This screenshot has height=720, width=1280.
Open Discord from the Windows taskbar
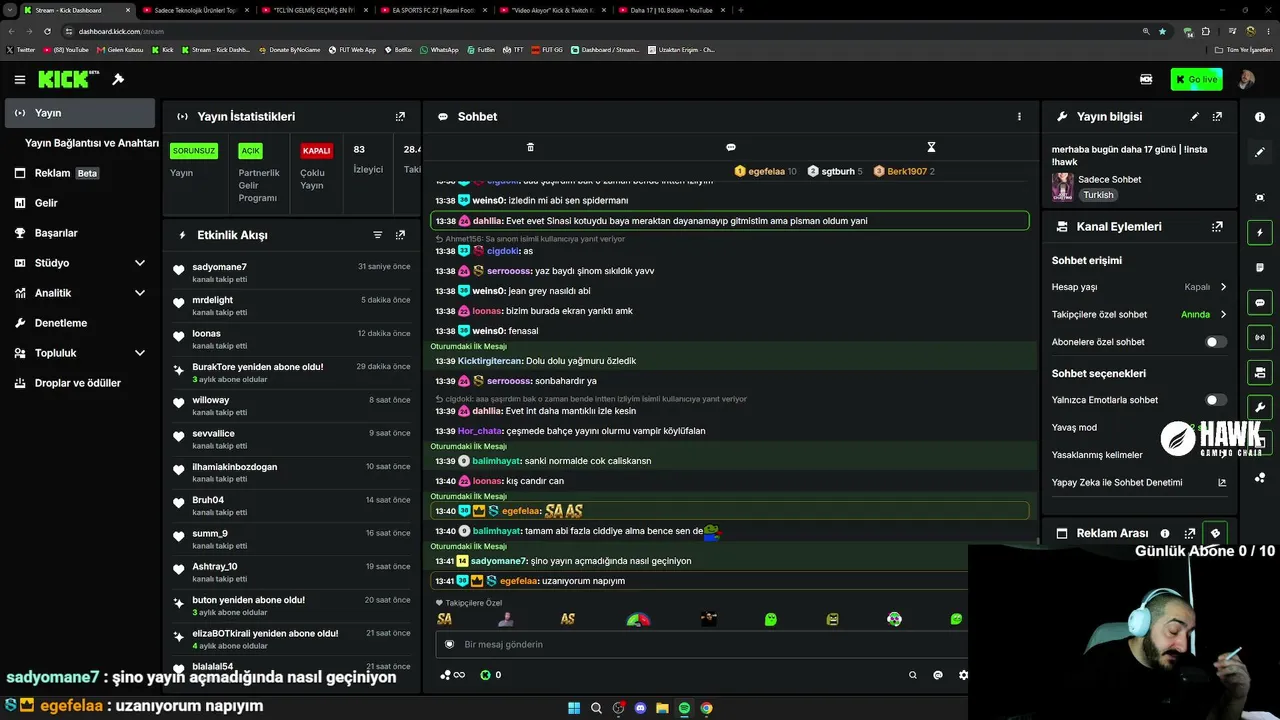[641, 709]
